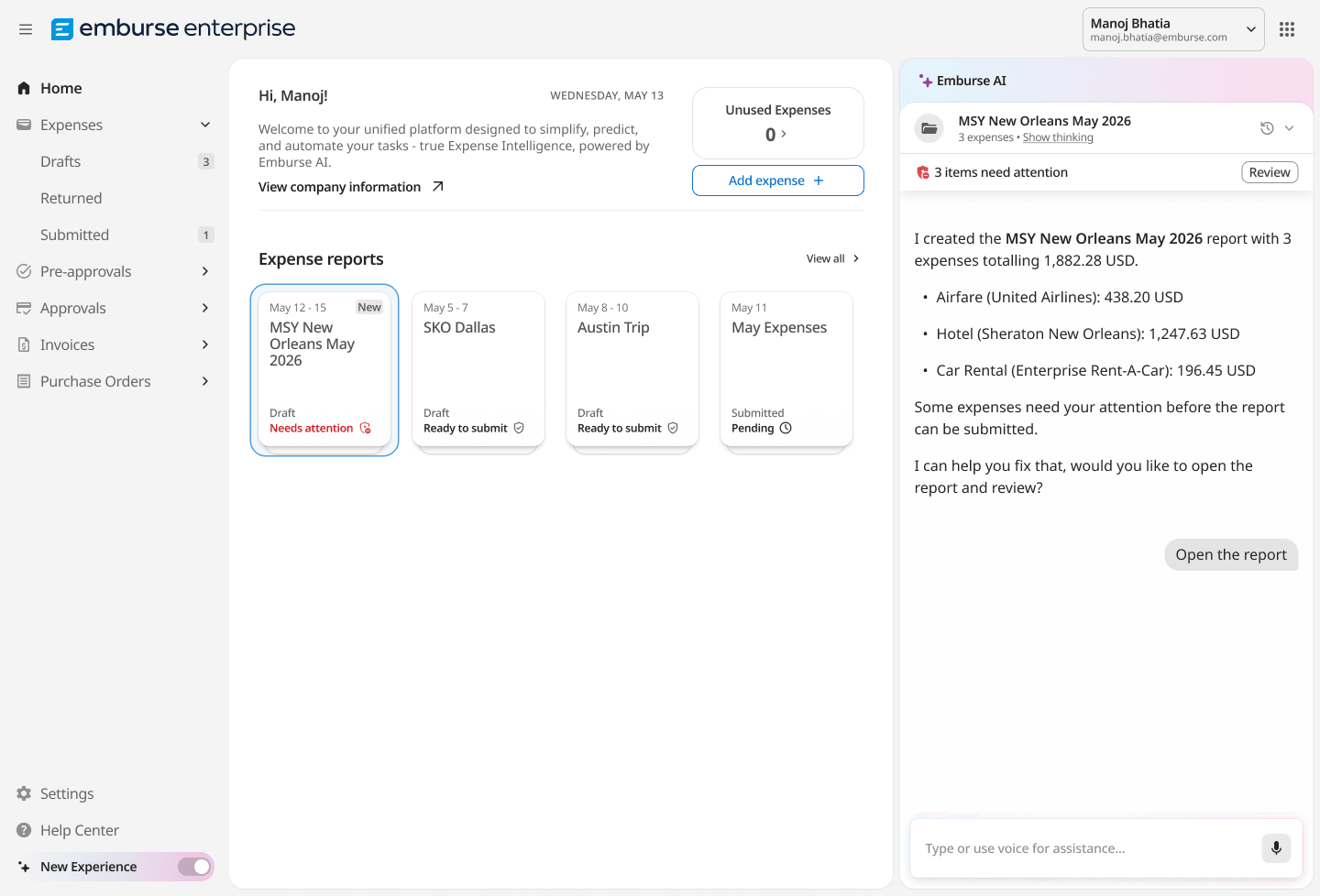The height and width of the screenshot is (896, 1320).
Task: Click the Airfare (United Airlines) line
Action: click(1060, 297)
